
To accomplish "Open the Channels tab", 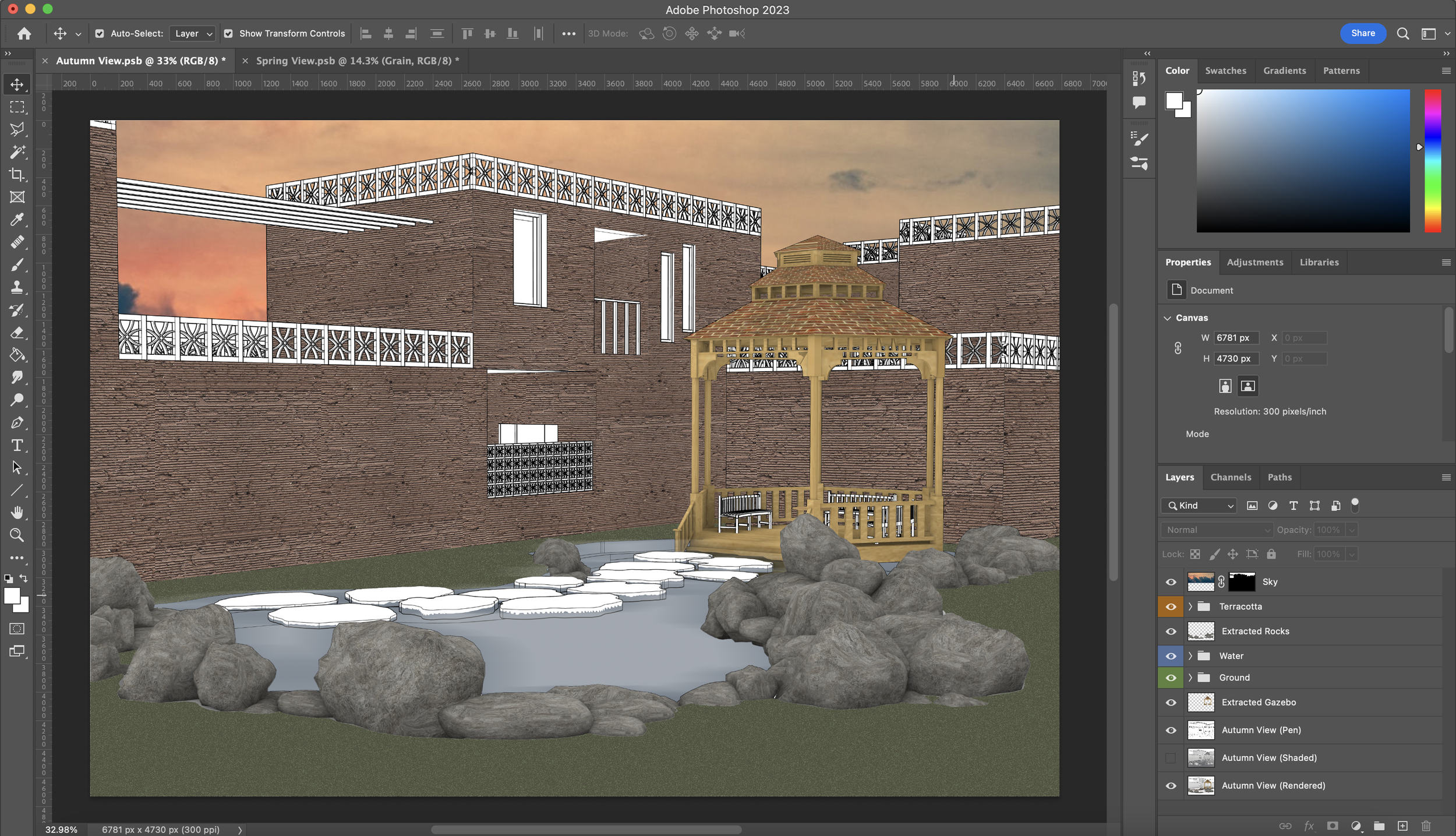I will [x=1231, y=477].
